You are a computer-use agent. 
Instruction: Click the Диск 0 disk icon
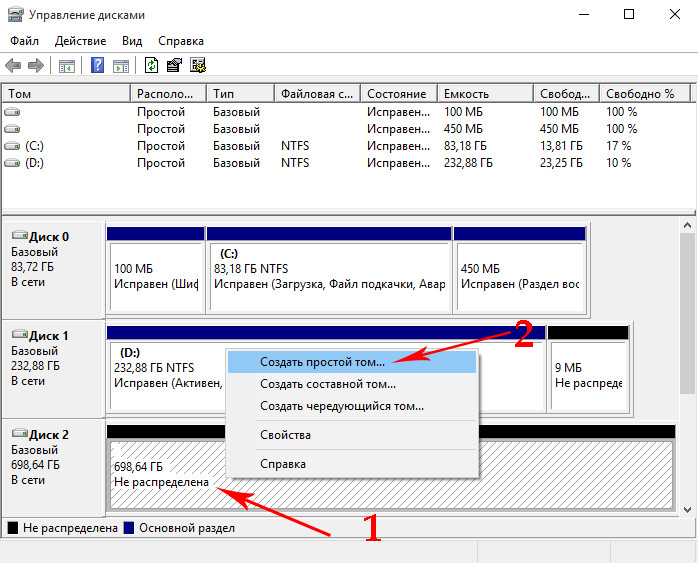coord(20,235)
